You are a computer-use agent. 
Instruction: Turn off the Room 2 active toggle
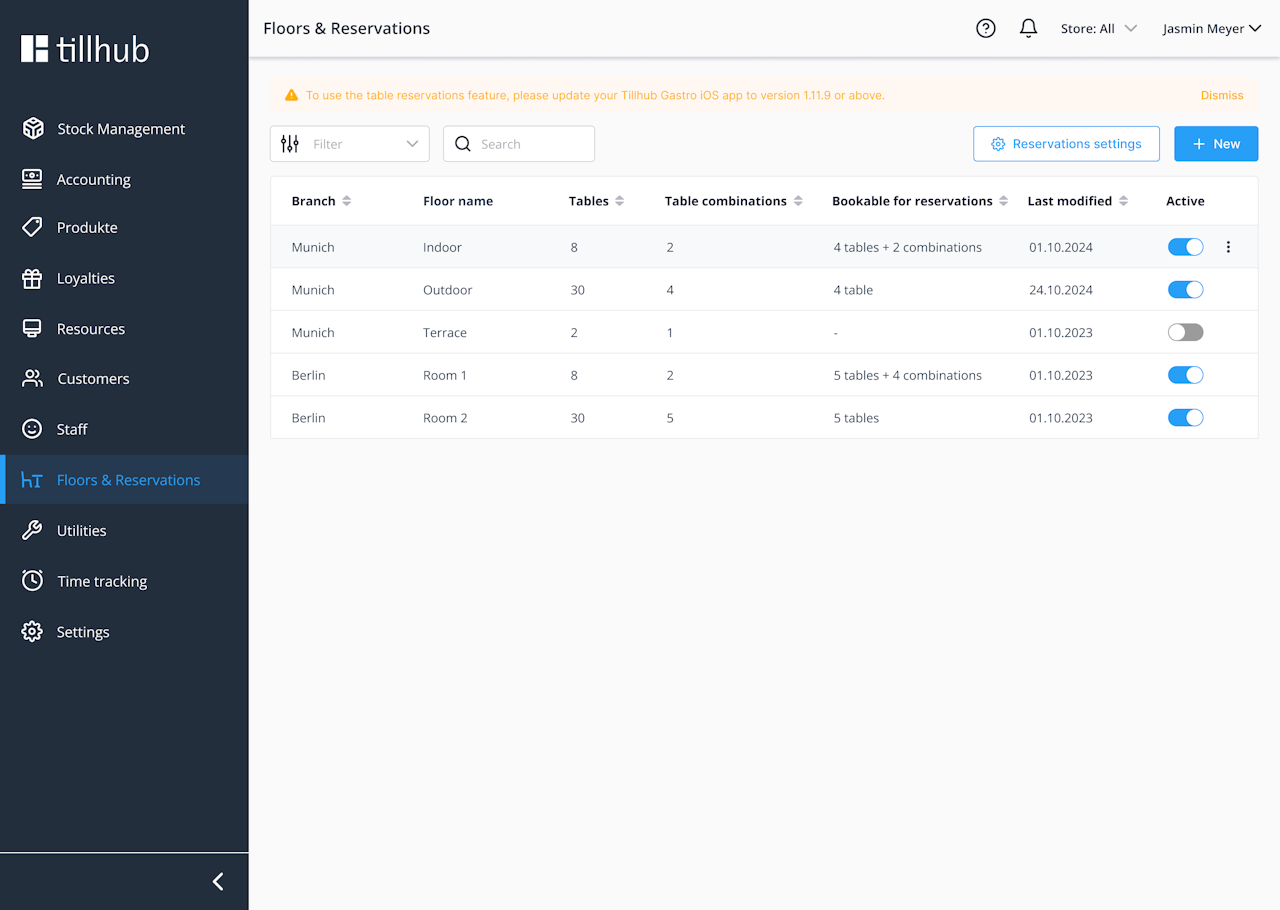pyautogui.click(x=1185, y=418)
